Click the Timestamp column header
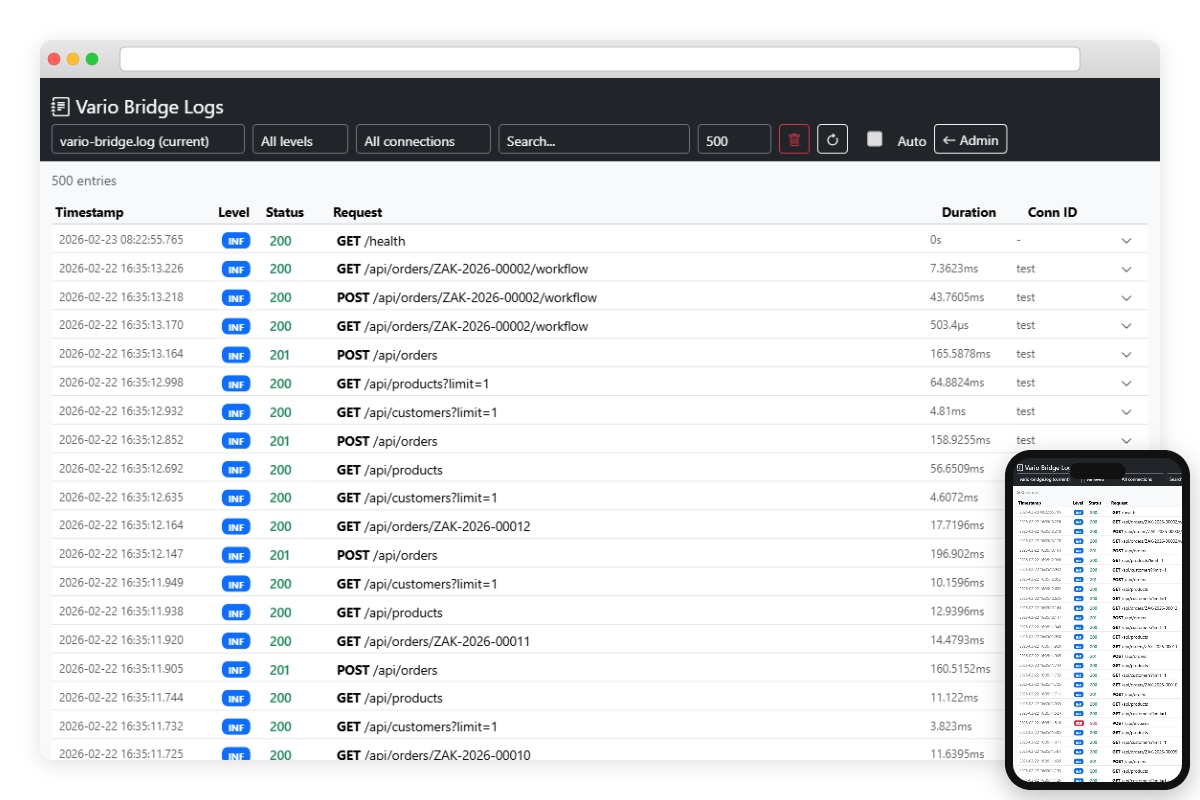The height and width of the screenshot is (800, 1200). pos(90,212)
